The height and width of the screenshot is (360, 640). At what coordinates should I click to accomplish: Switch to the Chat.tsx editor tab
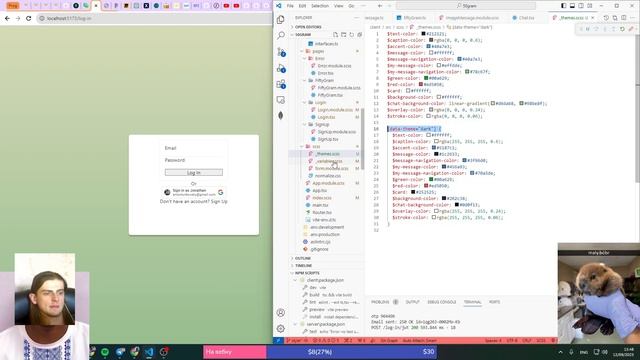tap(526, 18)
